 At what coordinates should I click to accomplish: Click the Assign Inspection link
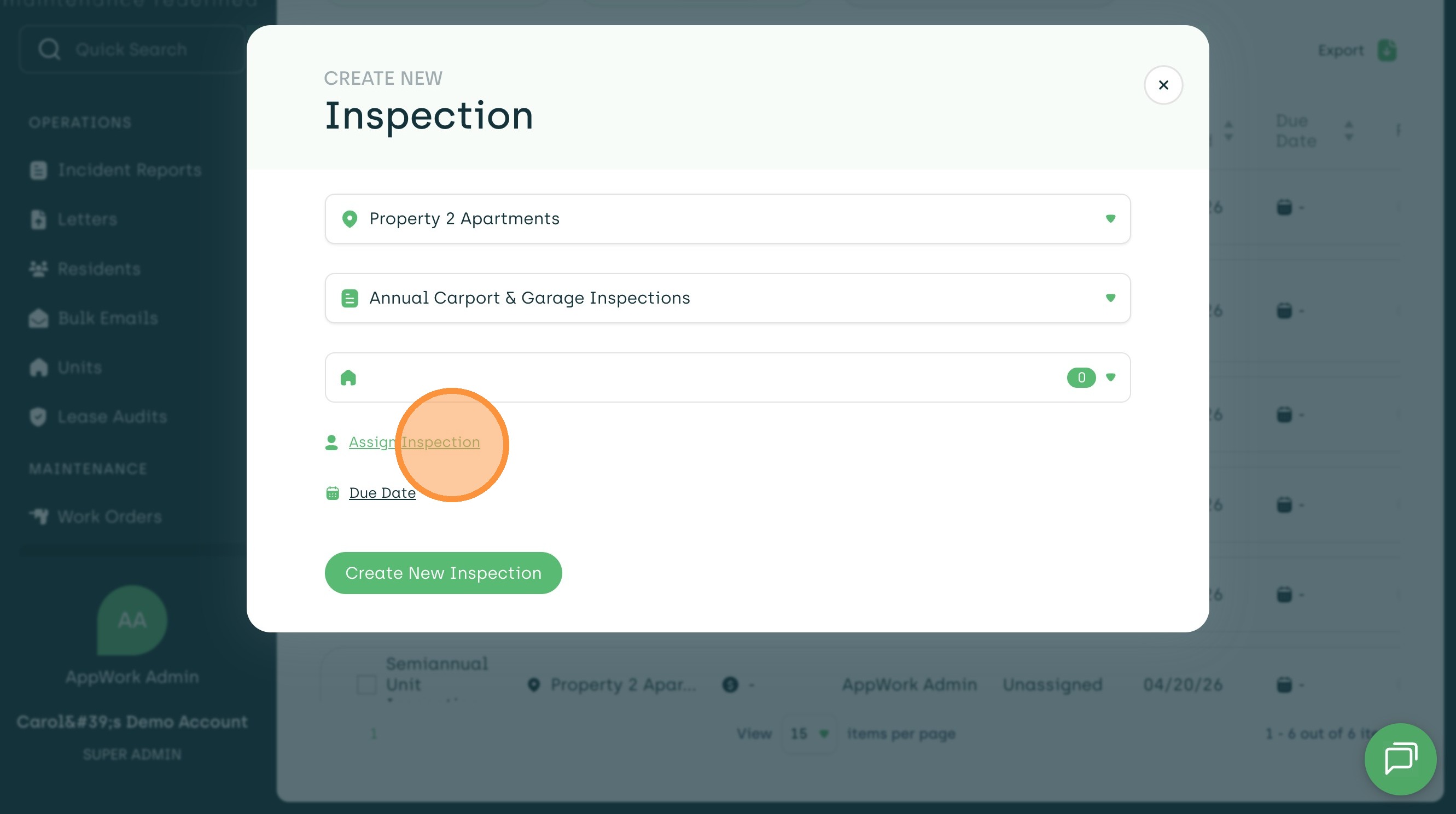pos(413,442)
